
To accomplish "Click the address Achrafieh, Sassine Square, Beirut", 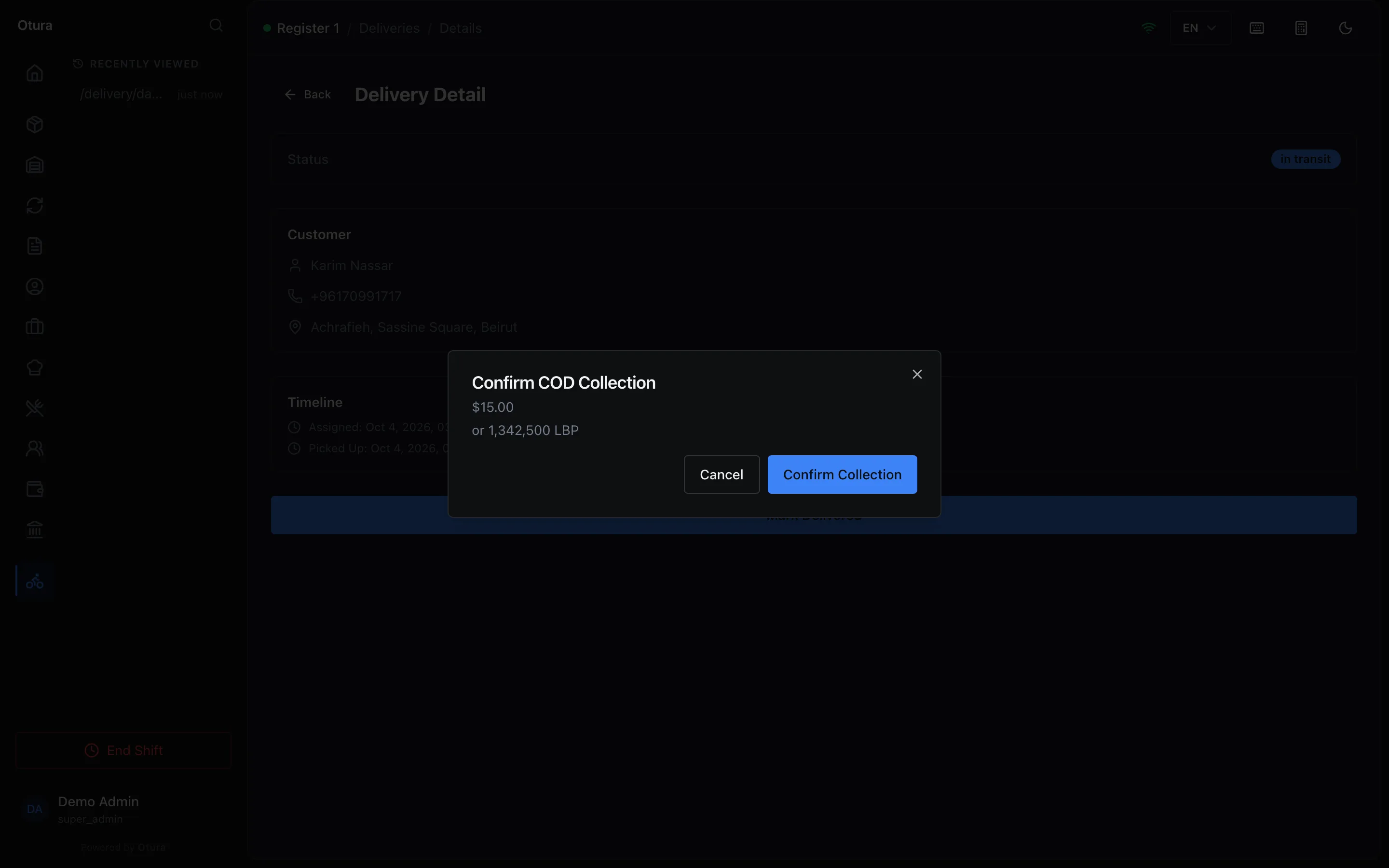I will click(x=414, y=327).
